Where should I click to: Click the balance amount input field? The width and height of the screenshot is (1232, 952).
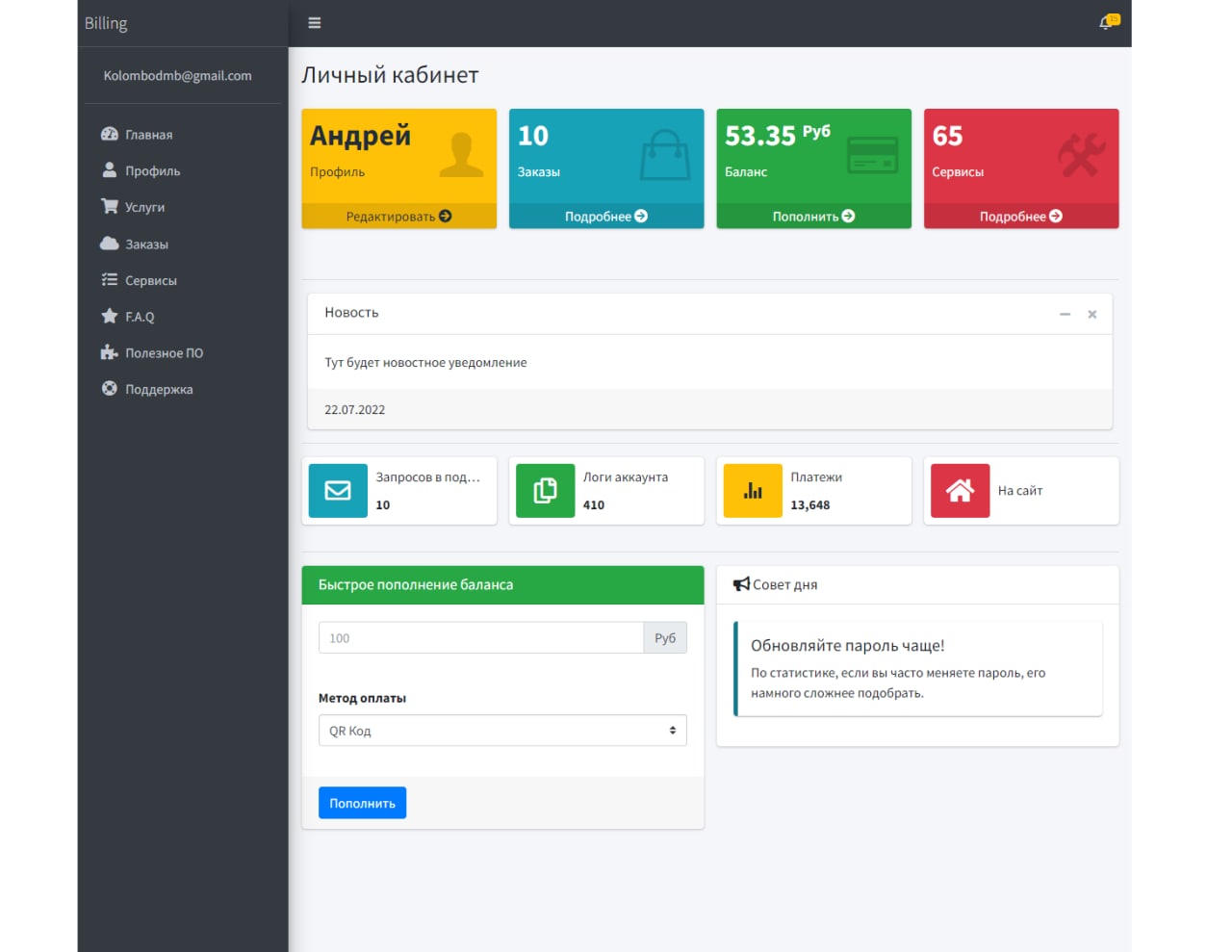[481, 638]
